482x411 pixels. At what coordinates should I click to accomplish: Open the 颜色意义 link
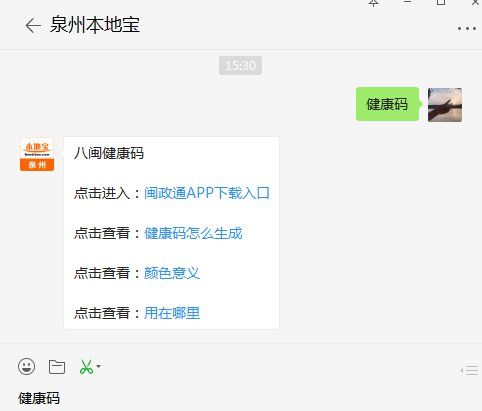(172, 273)
